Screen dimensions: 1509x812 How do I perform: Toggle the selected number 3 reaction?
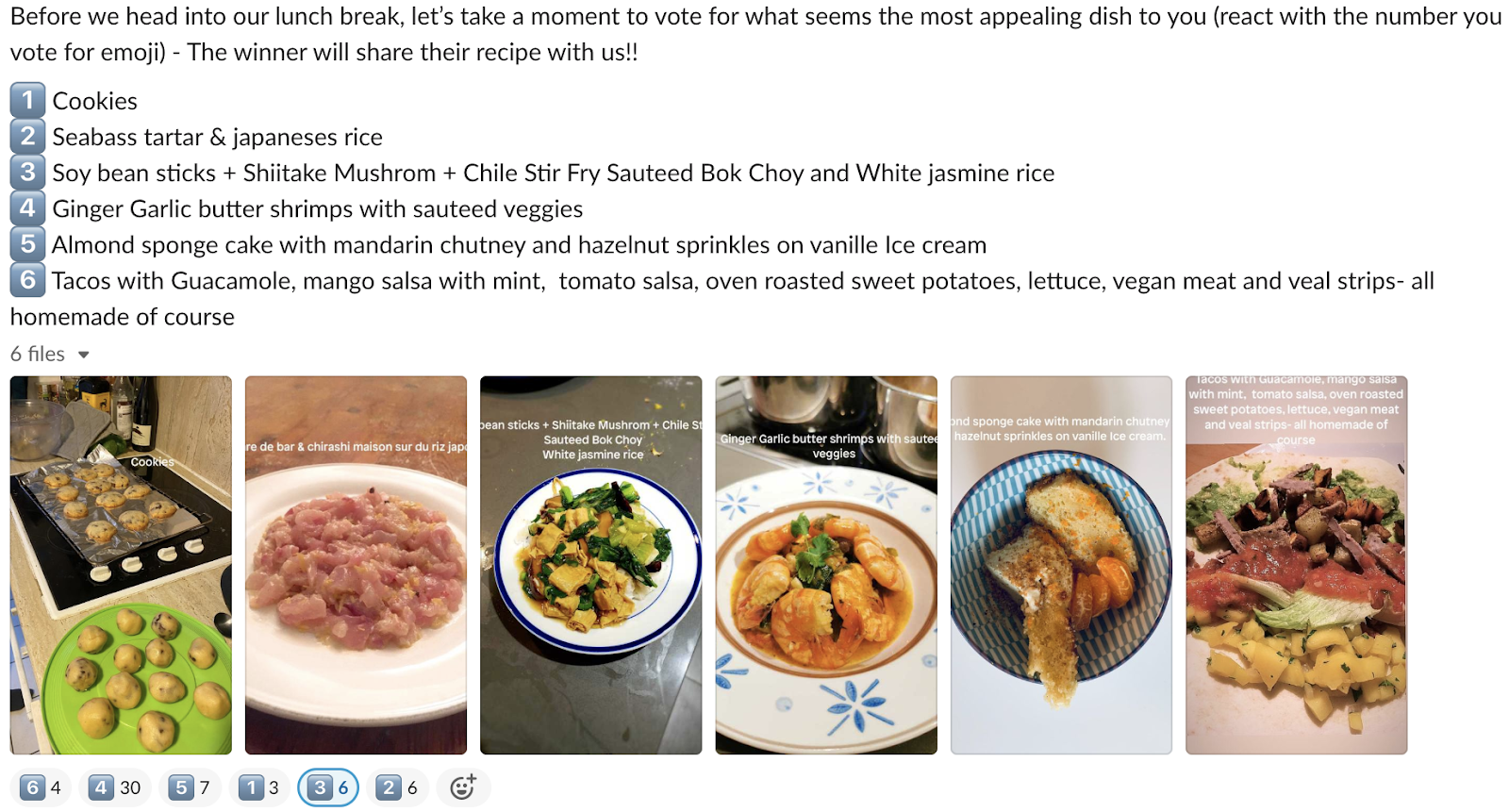point(328,787)
